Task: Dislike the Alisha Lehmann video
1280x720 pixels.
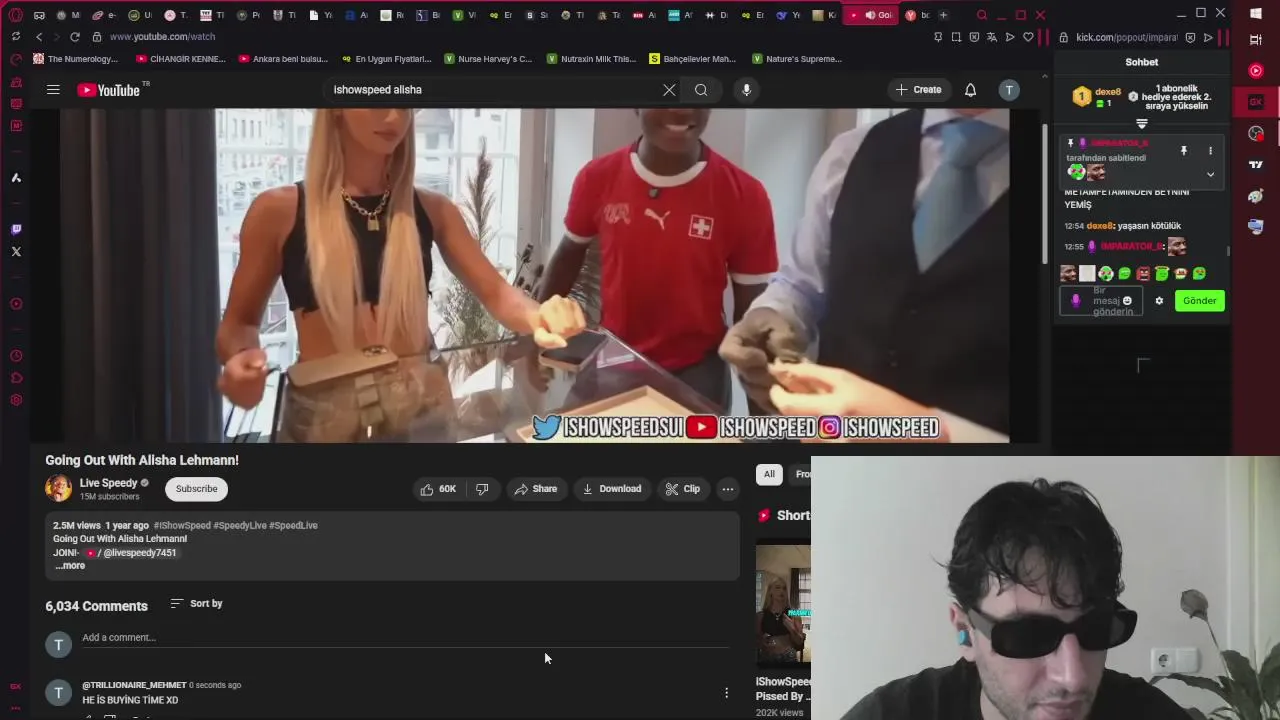Action: pos(482,489)
